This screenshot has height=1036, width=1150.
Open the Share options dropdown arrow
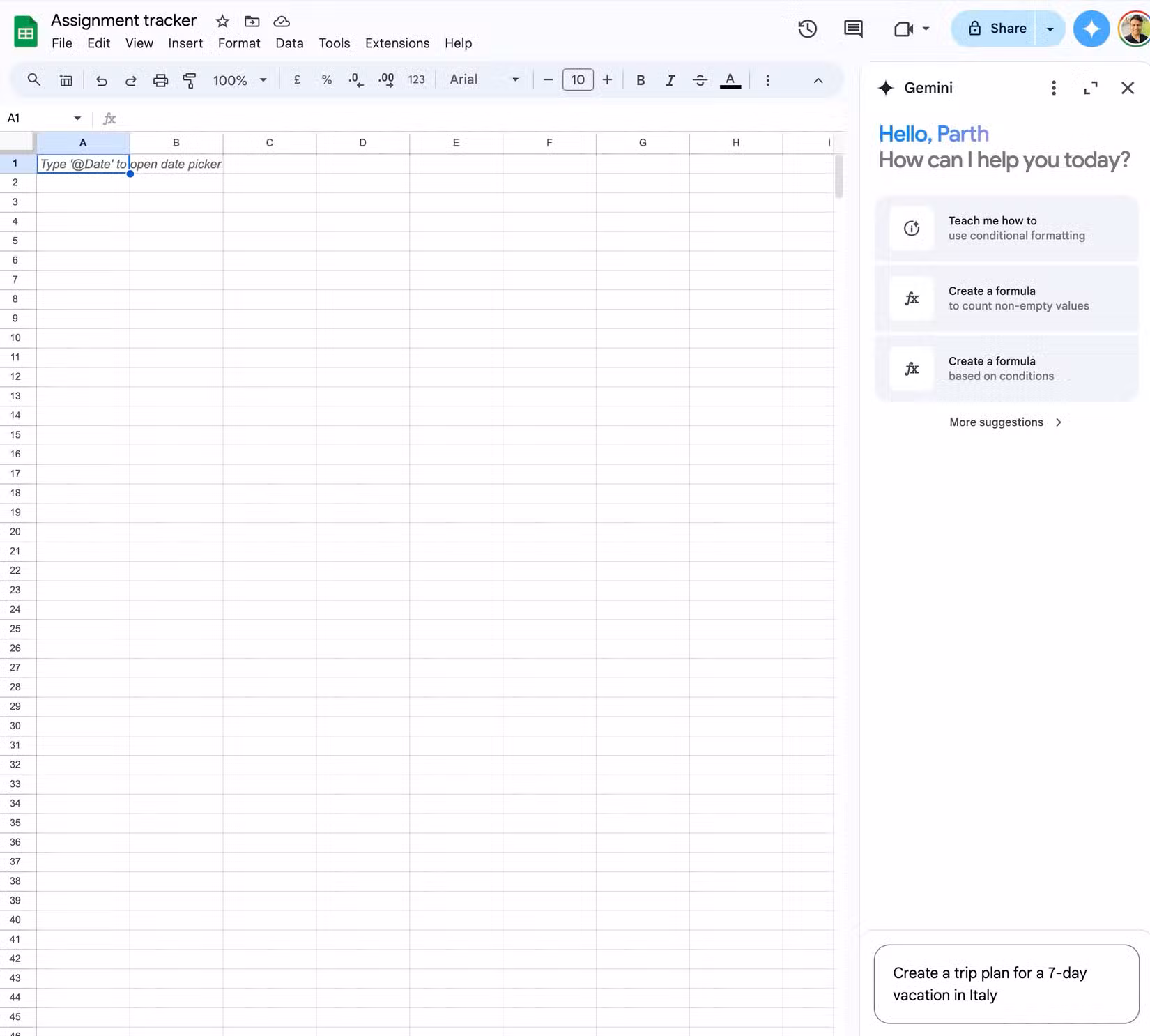click(1050, 29)
